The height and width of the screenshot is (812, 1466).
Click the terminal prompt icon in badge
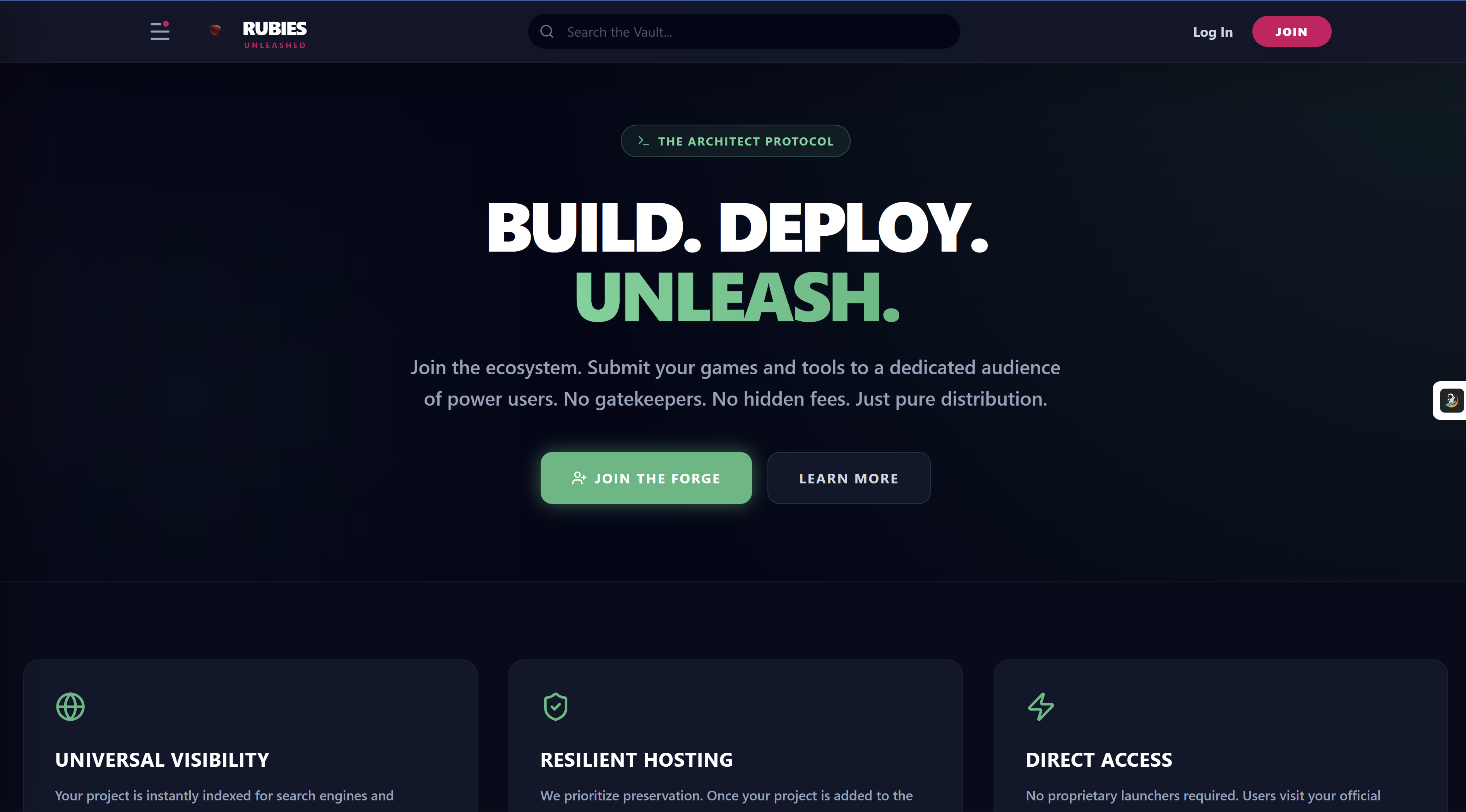click(x=643, y=140)
